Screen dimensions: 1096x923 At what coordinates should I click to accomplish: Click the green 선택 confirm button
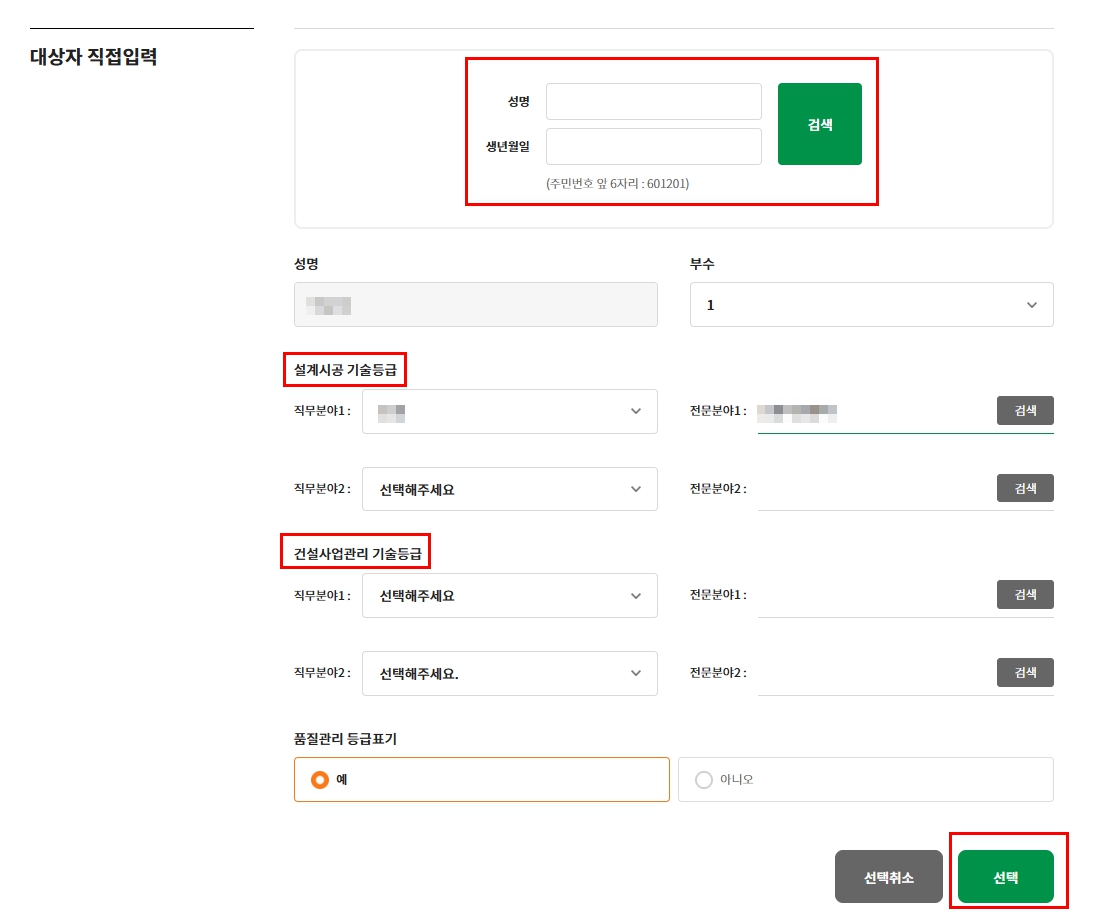1007,875
